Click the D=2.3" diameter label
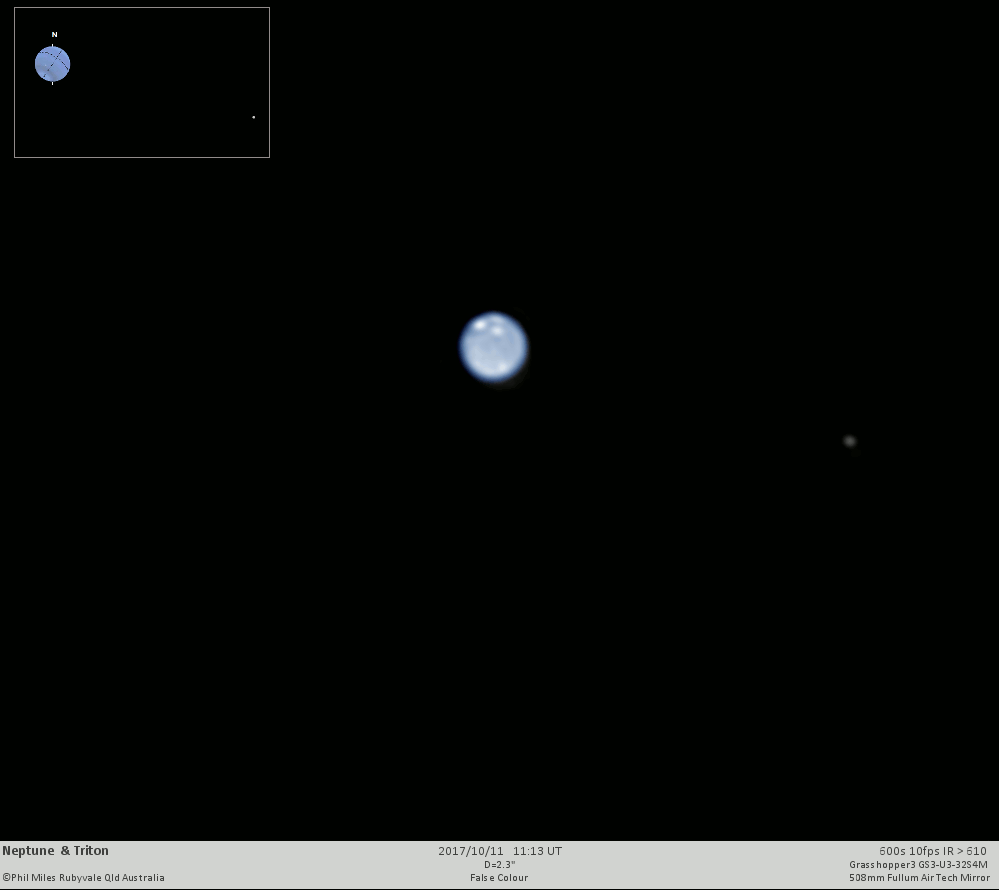The height and width of the screenshot is (890, 999). (500, 865)
